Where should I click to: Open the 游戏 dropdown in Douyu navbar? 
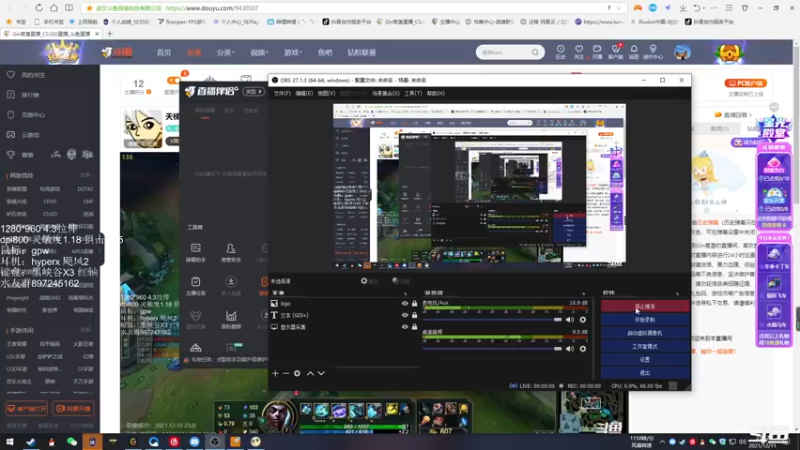[292, 53]
